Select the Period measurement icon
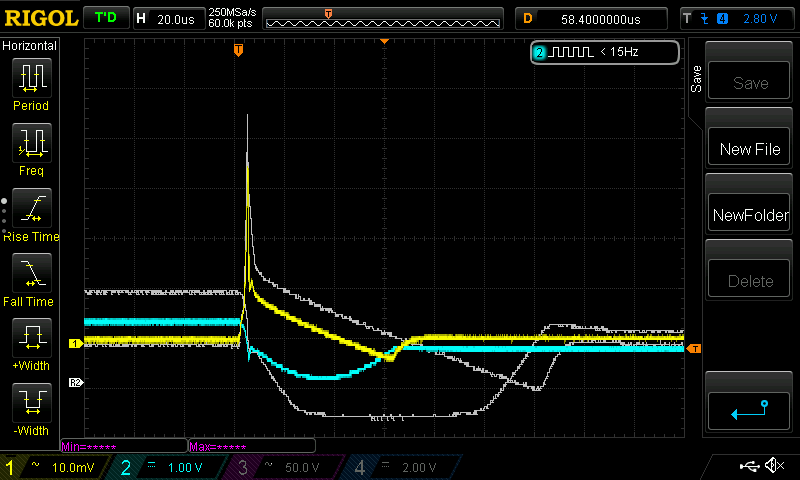 [32, 78]
